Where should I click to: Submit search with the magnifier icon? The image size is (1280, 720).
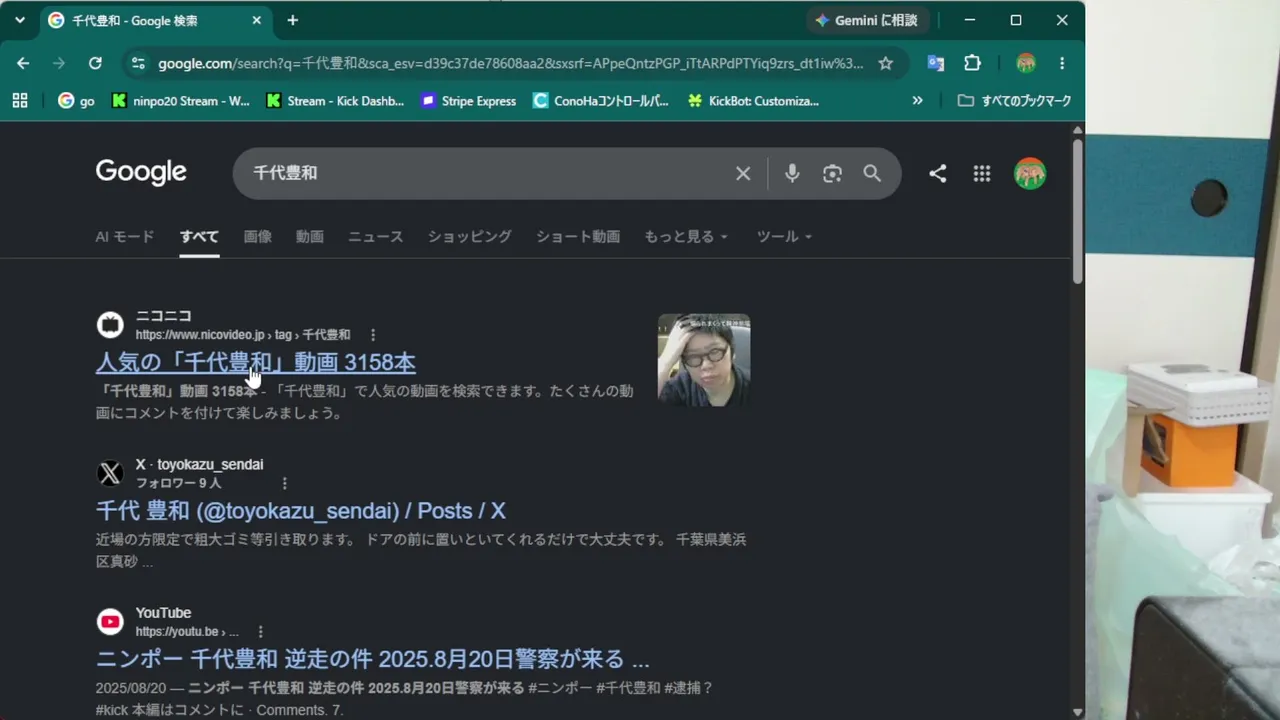pyautogui.click(x=872, y=173)
